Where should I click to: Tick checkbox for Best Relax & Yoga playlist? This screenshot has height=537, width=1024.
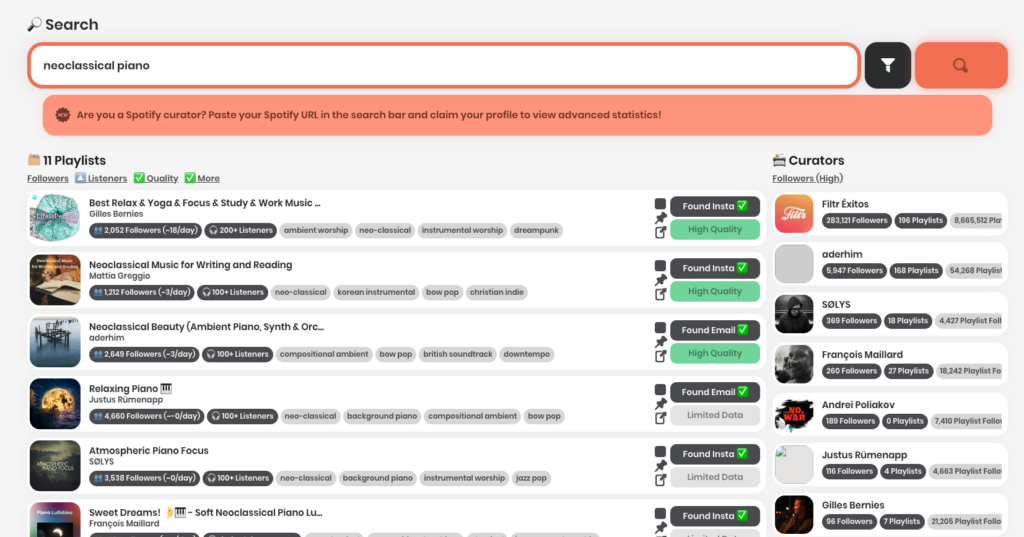tap(660, 204)
